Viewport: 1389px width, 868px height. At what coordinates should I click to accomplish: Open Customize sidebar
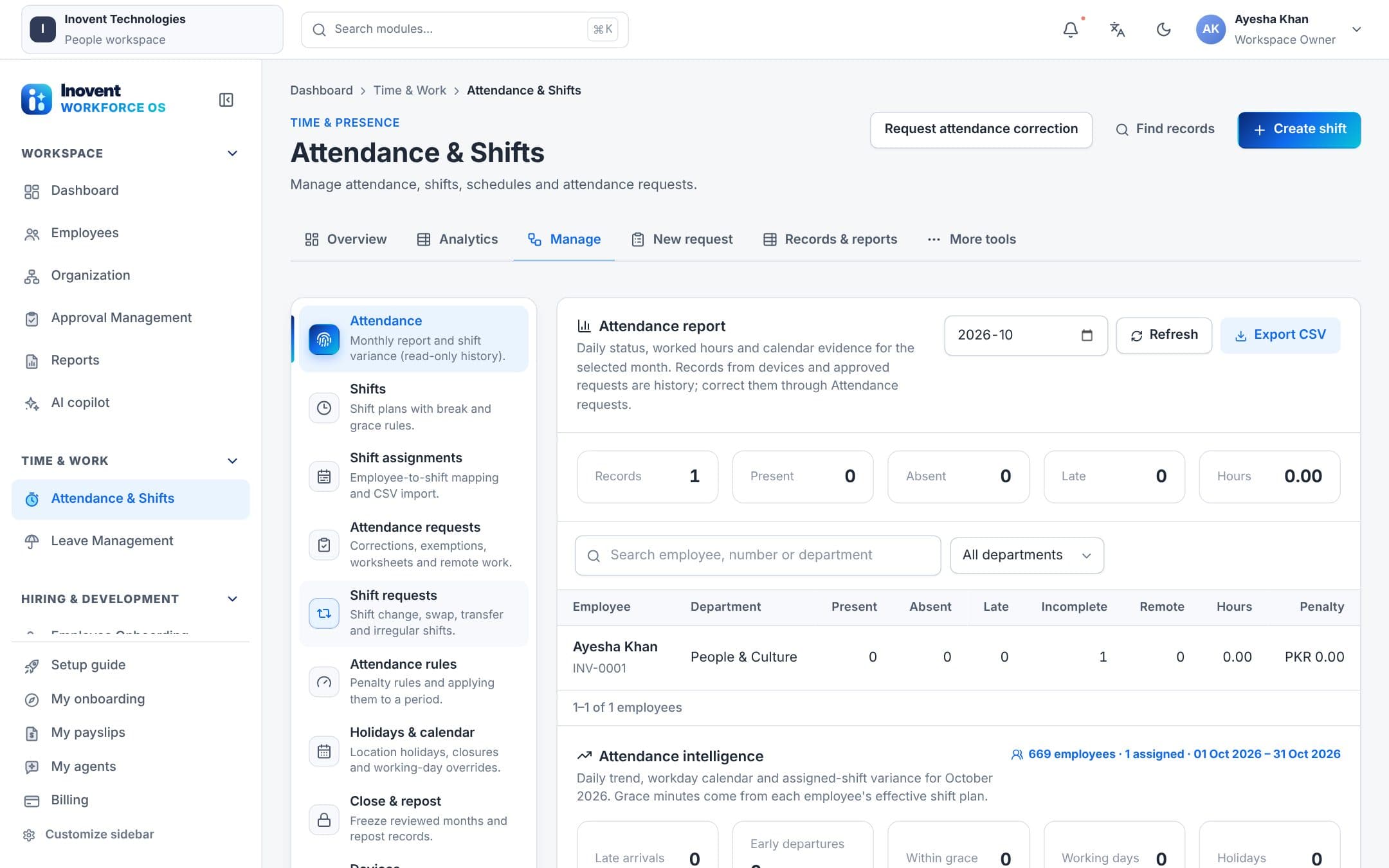point(89,835)
